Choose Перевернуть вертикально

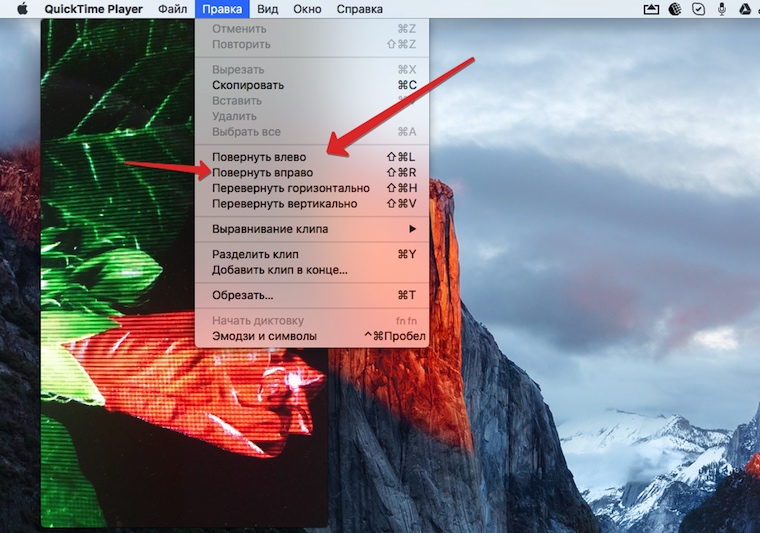coord(312,204)
